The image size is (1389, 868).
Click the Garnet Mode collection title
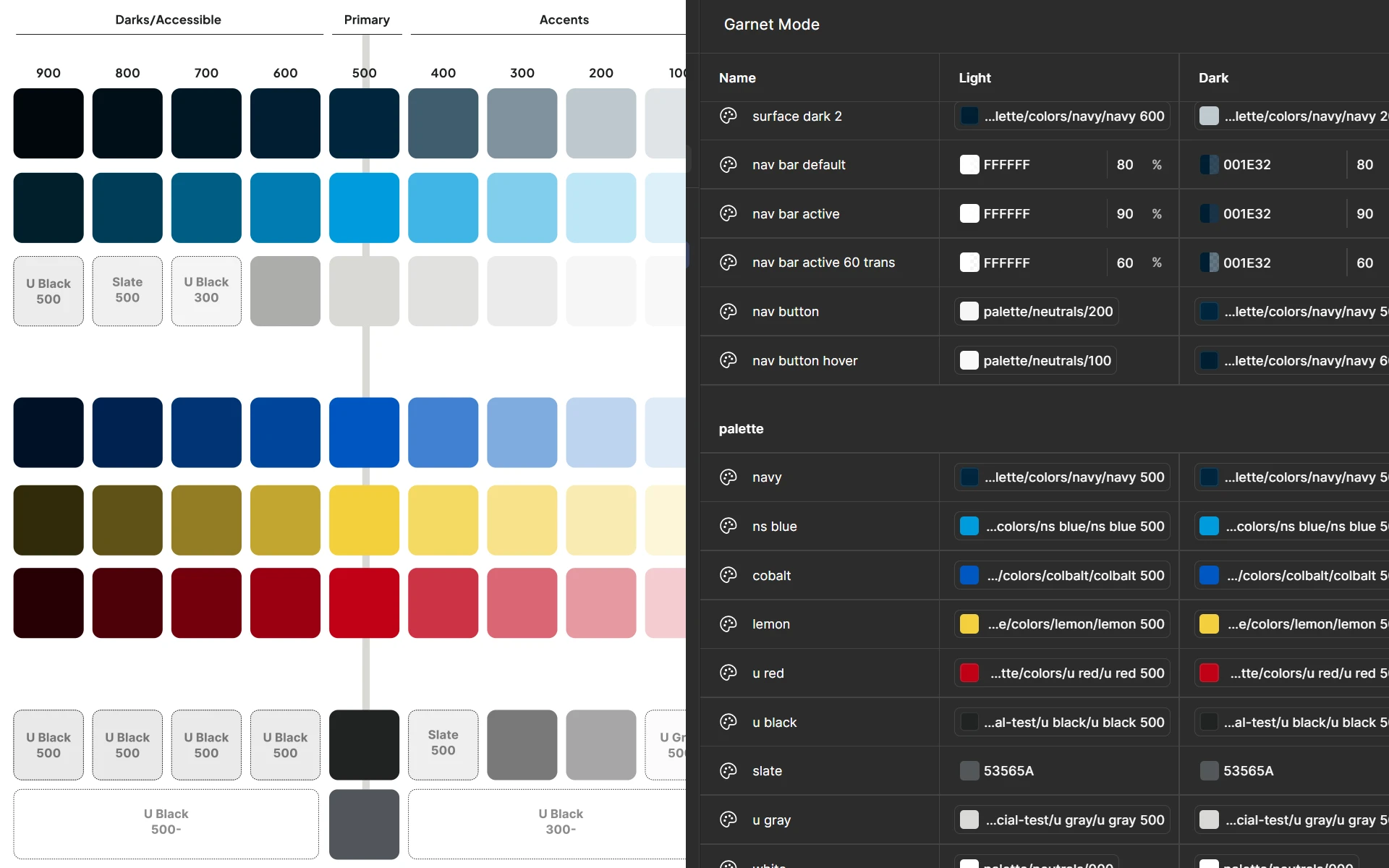tap(772, 25)
